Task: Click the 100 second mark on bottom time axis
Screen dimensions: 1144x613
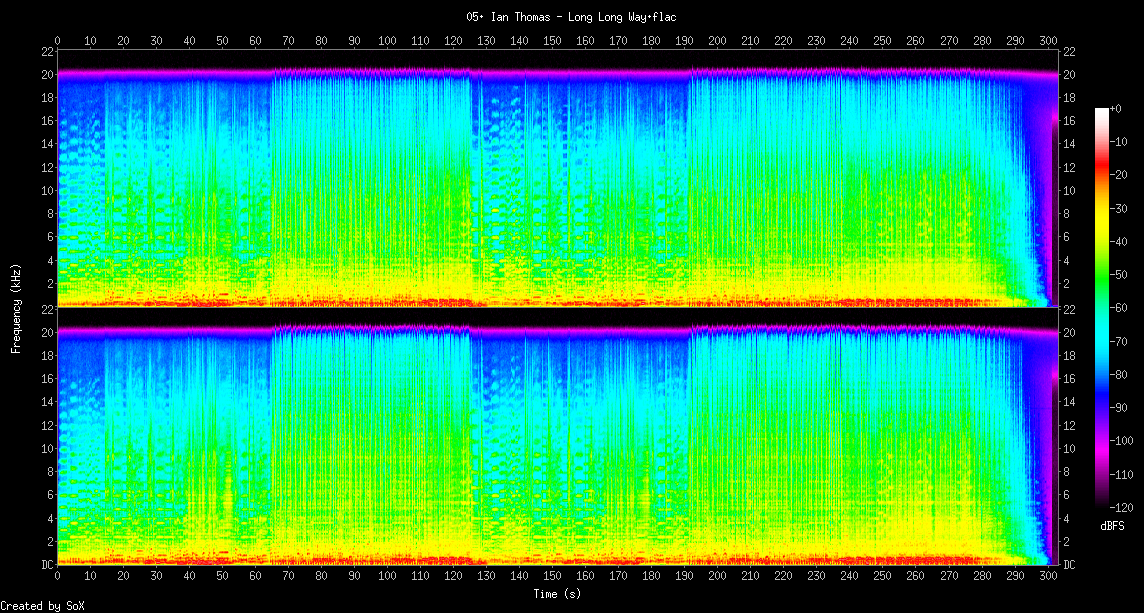Action: click(387, 578)
